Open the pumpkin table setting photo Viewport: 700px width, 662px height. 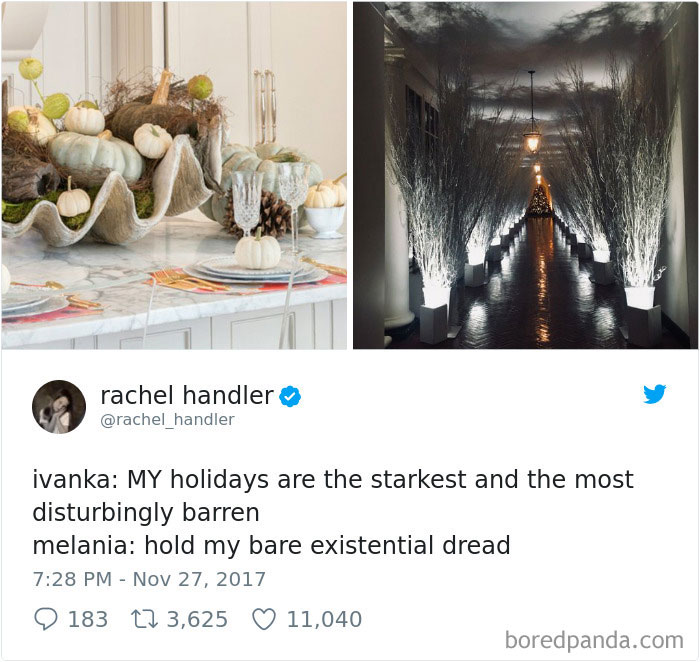[x=174, y=175]
